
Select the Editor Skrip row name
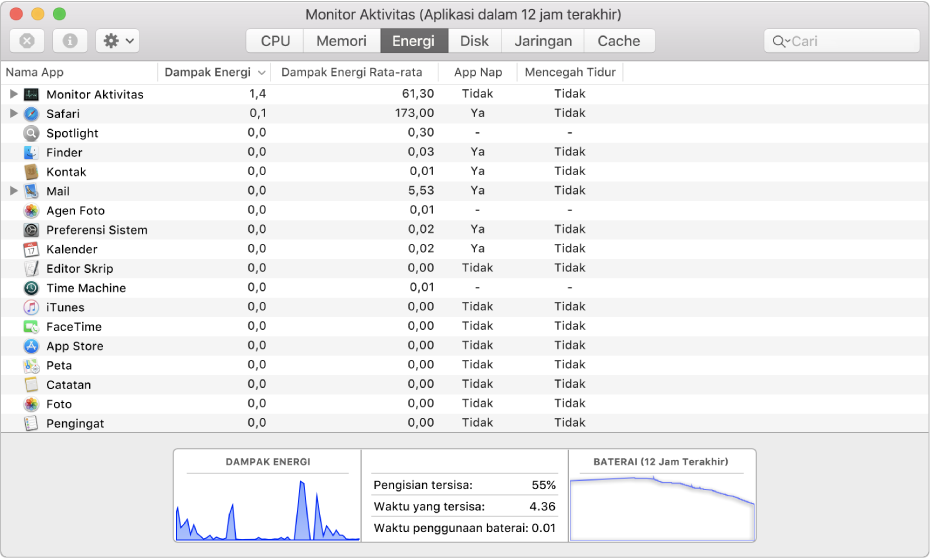pos(80,269)
